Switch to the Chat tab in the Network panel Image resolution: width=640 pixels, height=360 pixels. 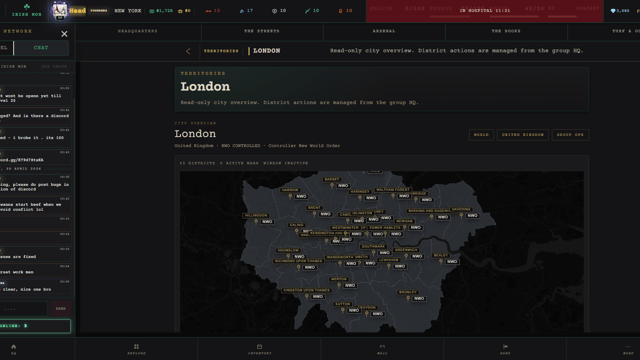tap(41, 48)
